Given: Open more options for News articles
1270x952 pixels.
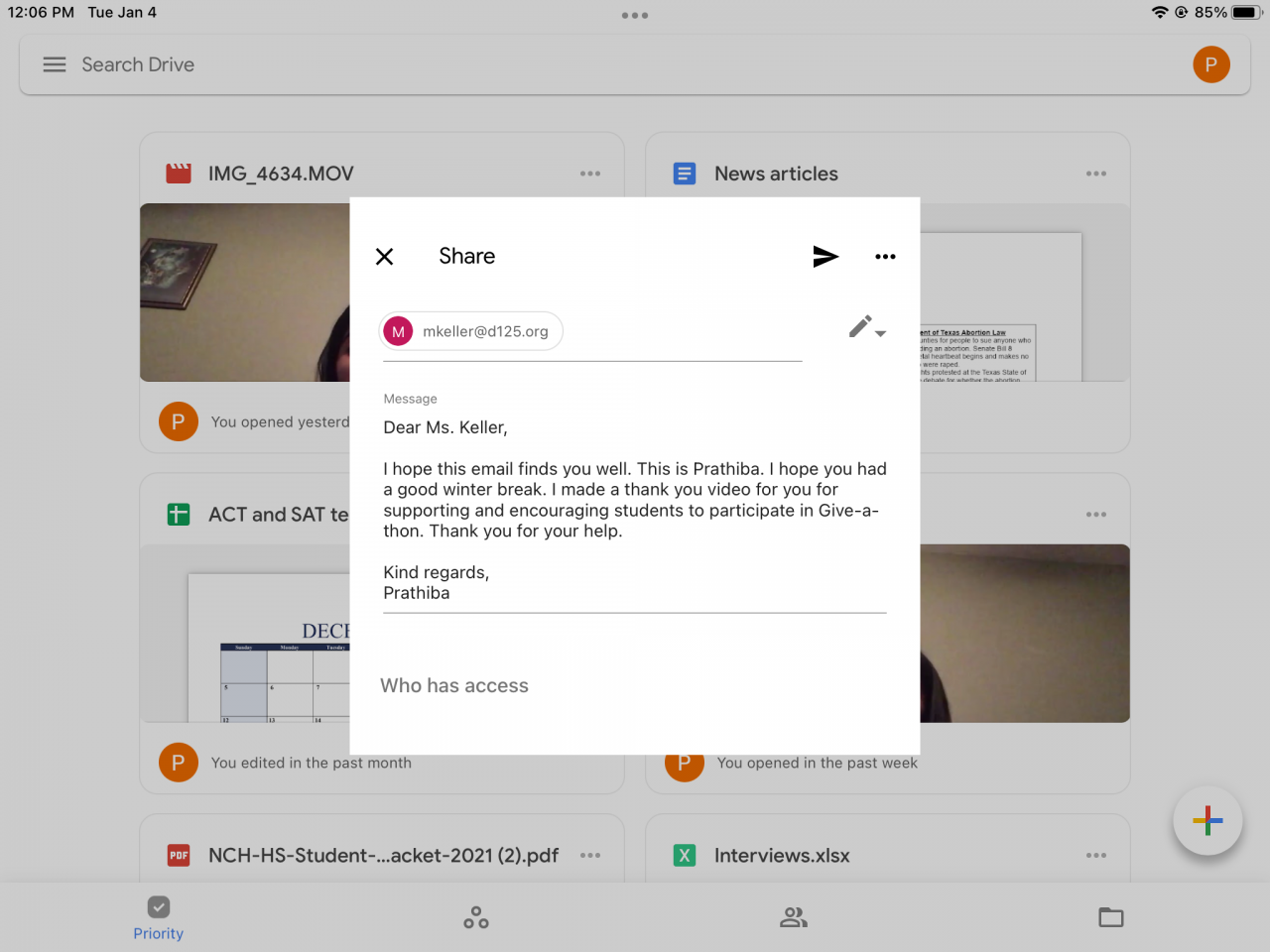Looking at the screenshot, I should [1096, 174].
